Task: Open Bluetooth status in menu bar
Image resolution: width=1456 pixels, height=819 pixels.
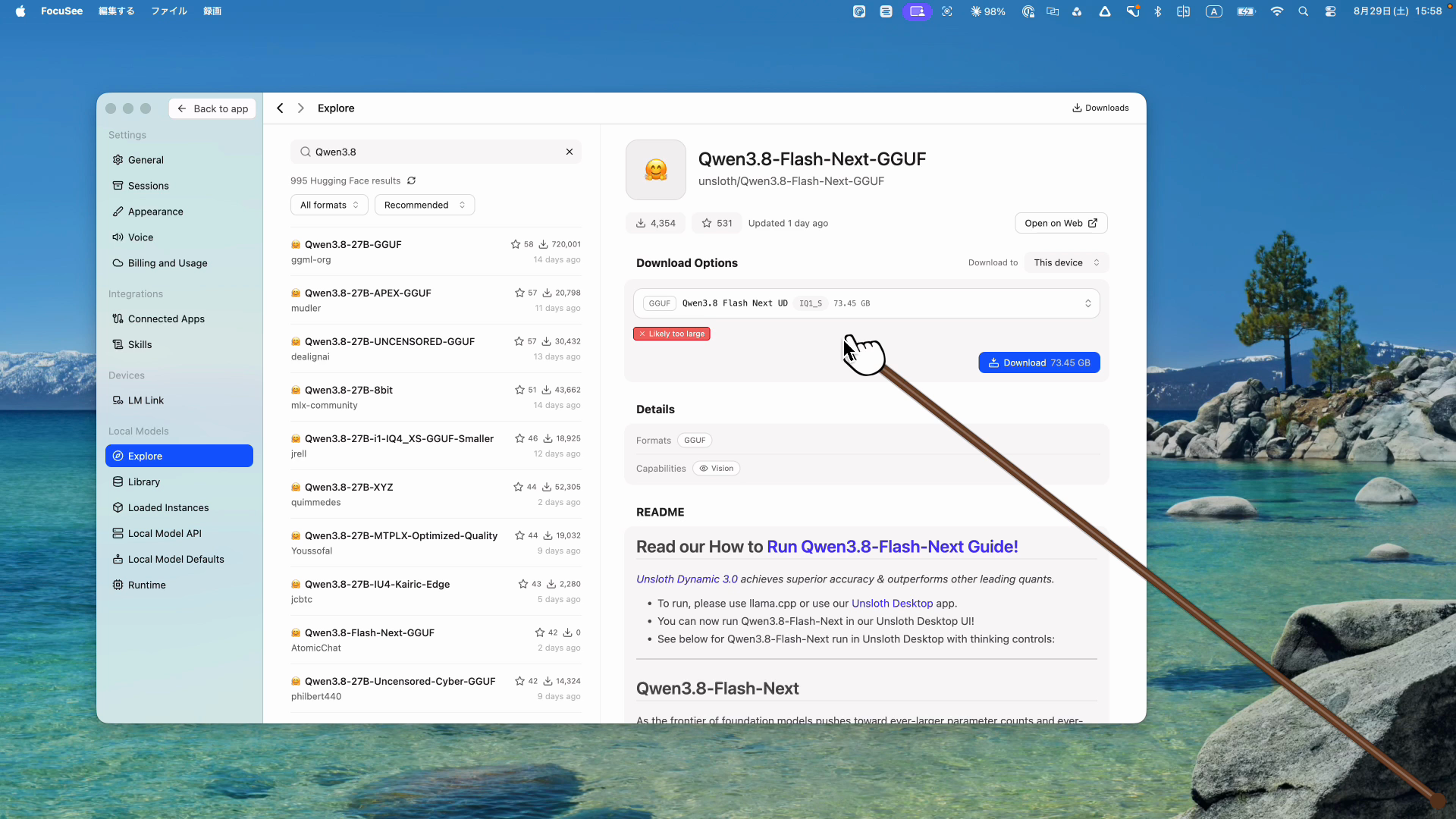Action: (1158, 11)
